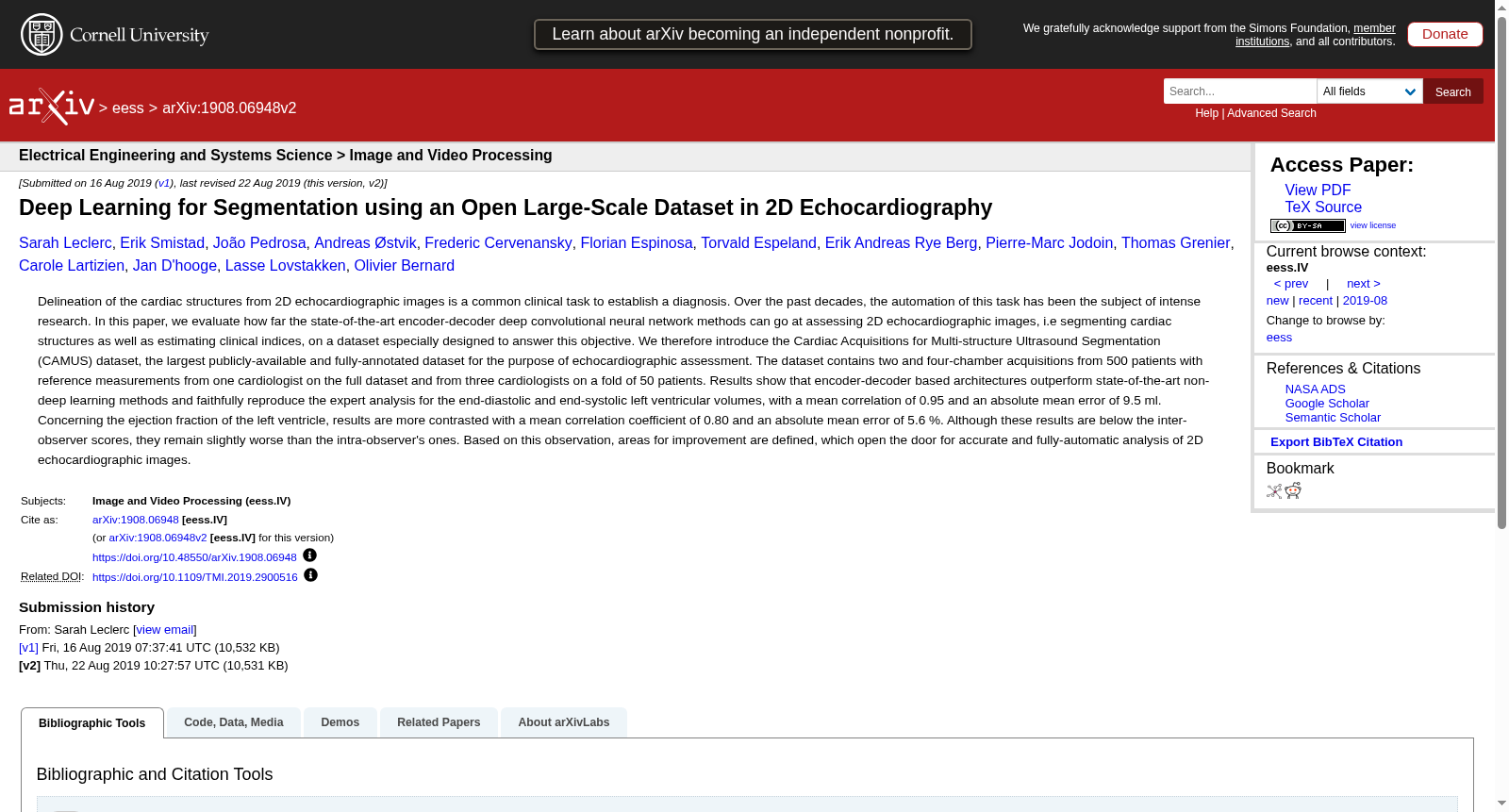Click info icon next to arXiv DOI link
The height and width of the screenshot is (812, 1509).
(309, 555)
